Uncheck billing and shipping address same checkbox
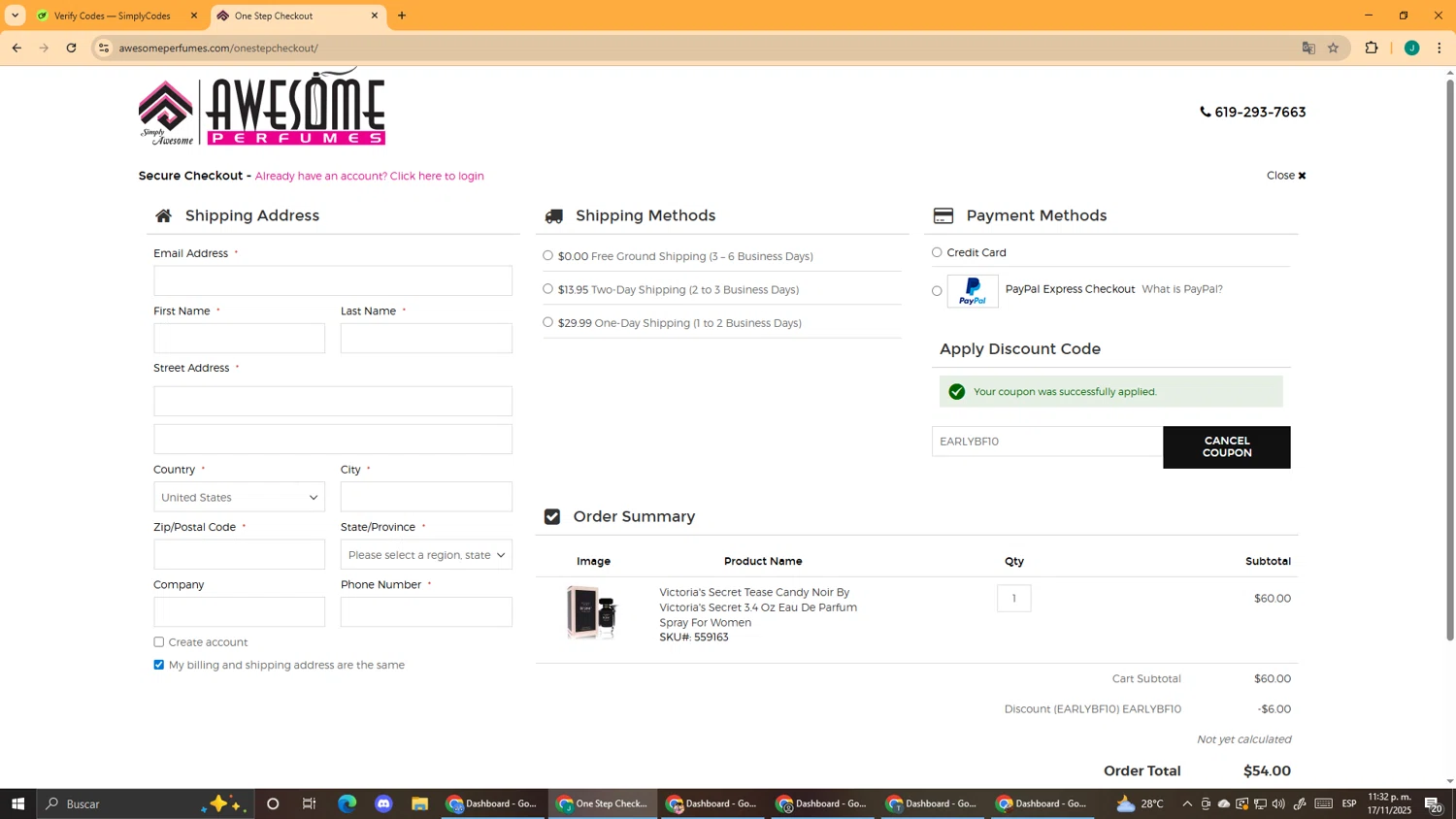Viewport: 1456px width, 819px height. coord(159,665)
